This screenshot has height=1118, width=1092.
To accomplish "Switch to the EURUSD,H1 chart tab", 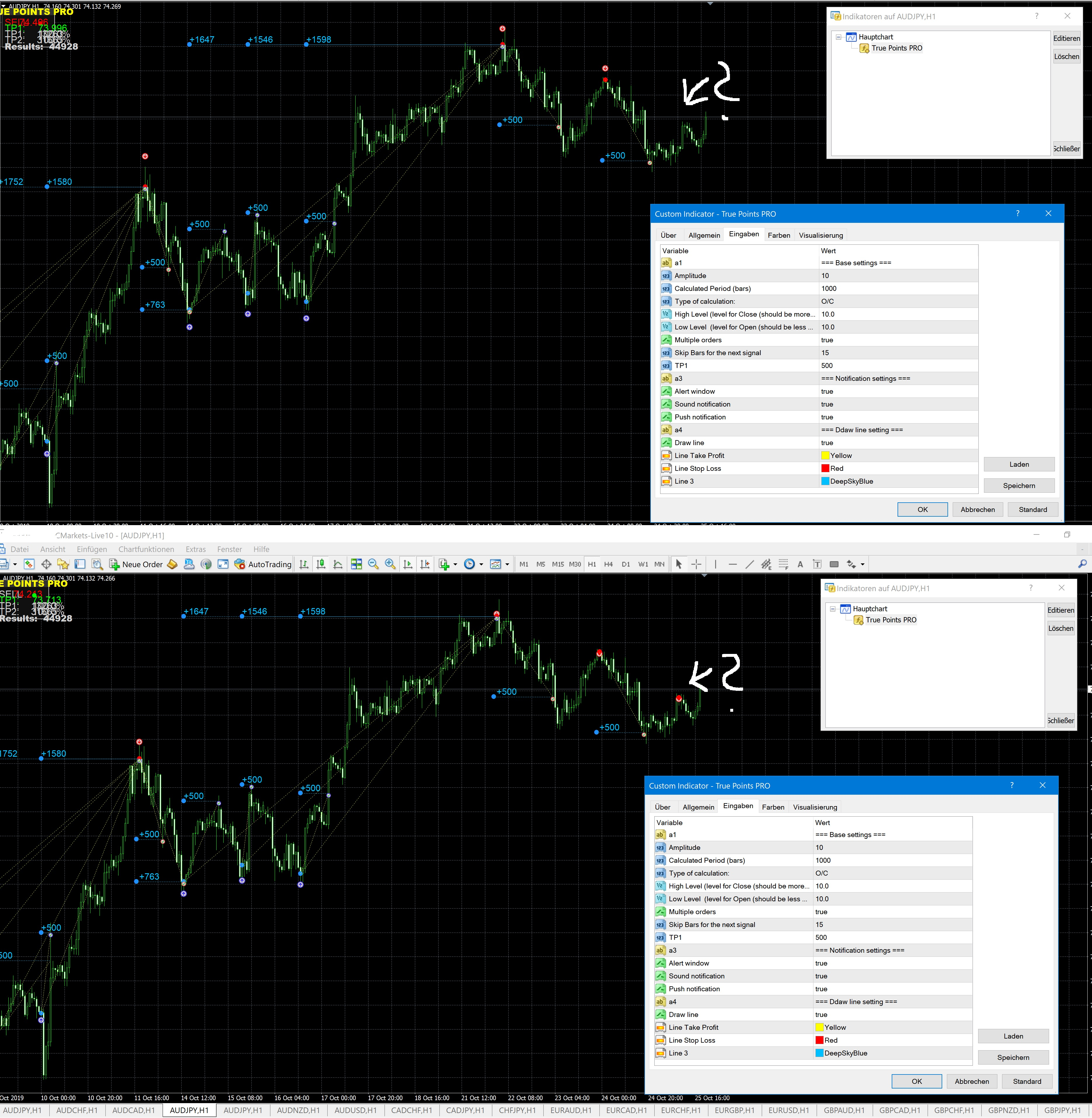I will [788, 1110].
